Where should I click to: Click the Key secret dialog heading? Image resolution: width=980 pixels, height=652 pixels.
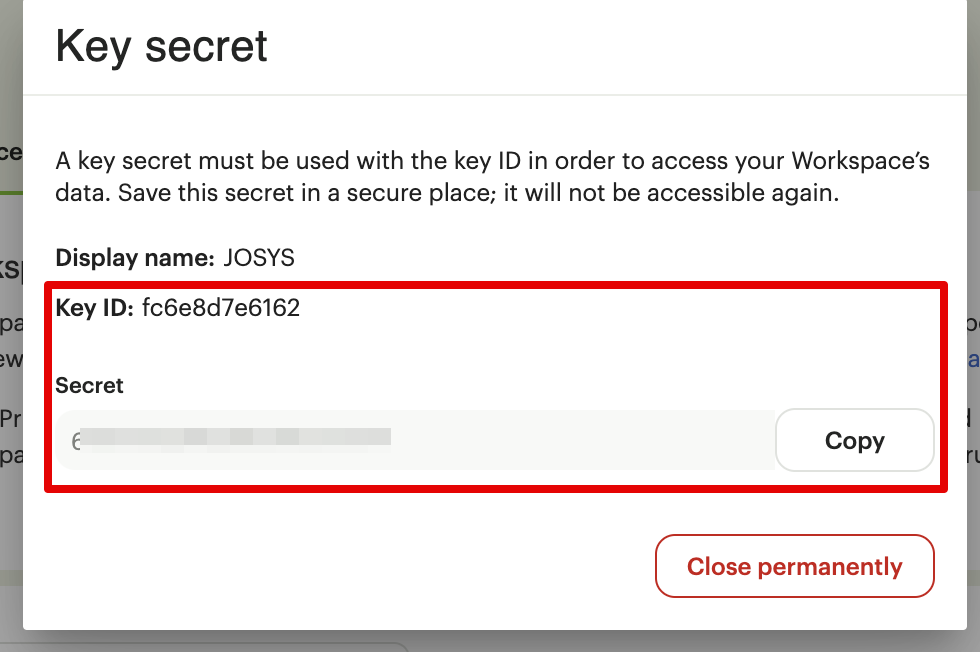pos(162,46)
